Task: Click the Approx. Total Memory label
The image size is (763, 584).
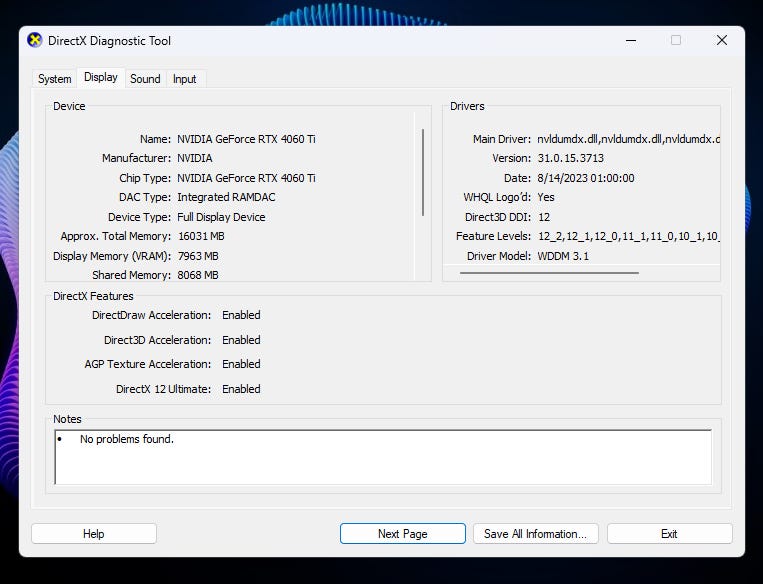Action: [x=116, y=237]
